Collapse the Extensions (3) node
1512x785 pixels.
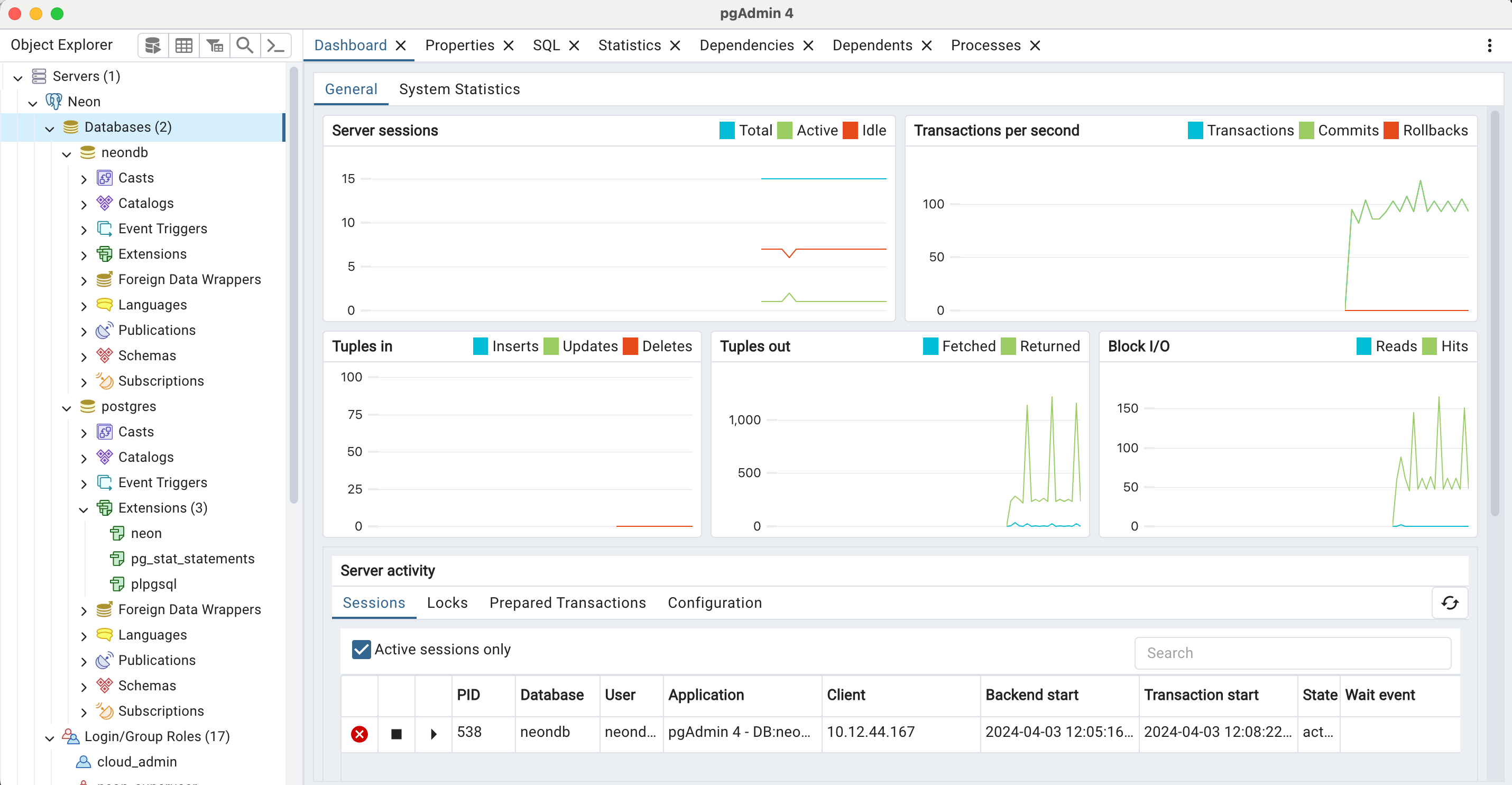click(x=84, y=508)
